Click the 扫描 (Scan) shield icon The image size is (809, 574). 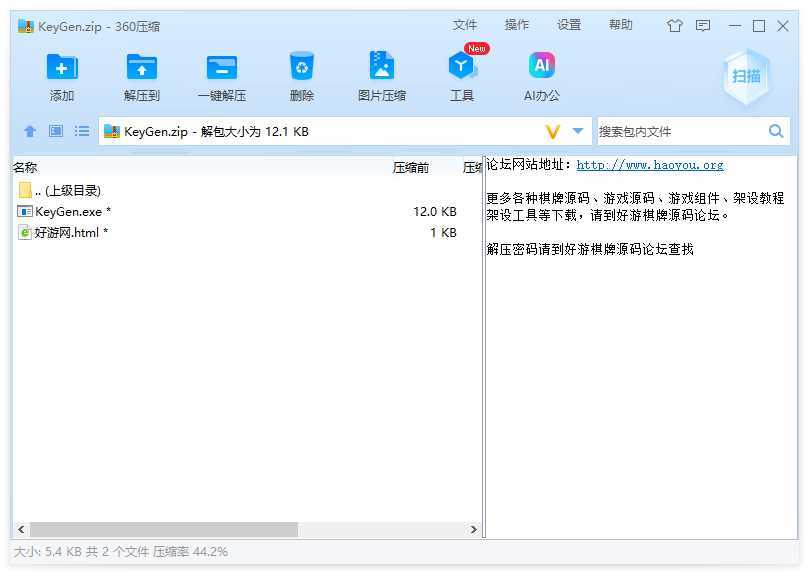[746, 76]
